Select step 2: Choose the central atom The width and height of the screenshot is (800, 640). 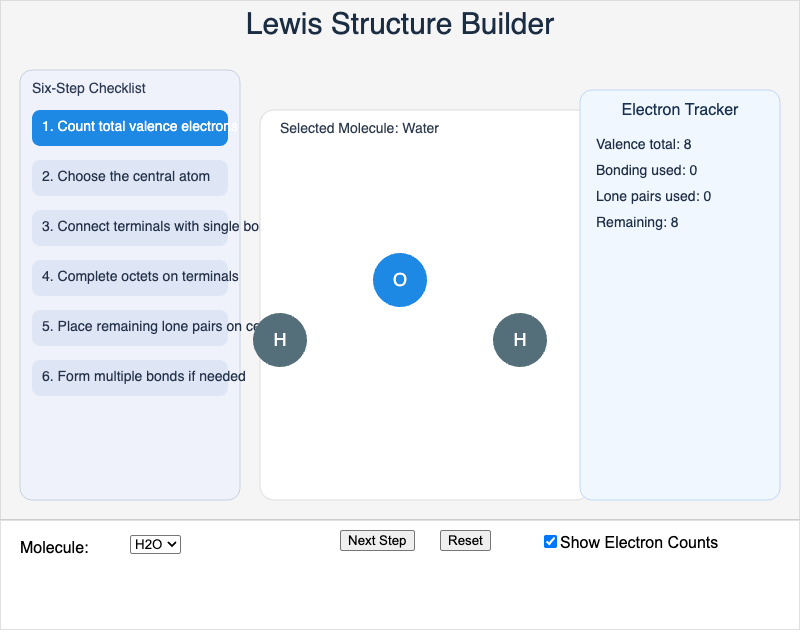pyautogui.click(x=129, y=177)
